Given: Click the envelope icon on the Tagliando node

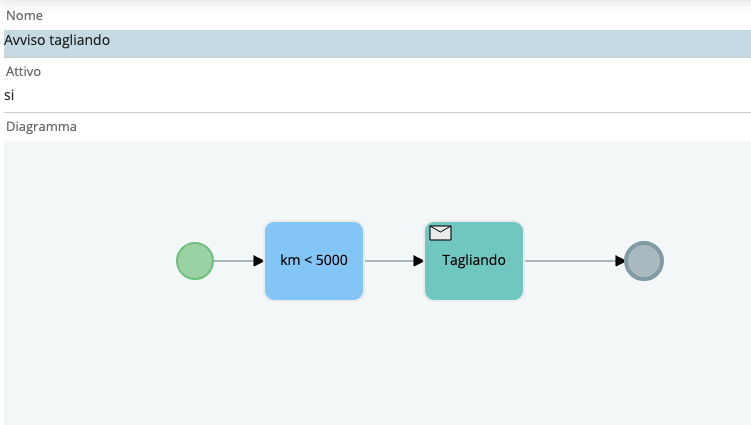Looking at the screenshot, I should [x=440, y=233].
